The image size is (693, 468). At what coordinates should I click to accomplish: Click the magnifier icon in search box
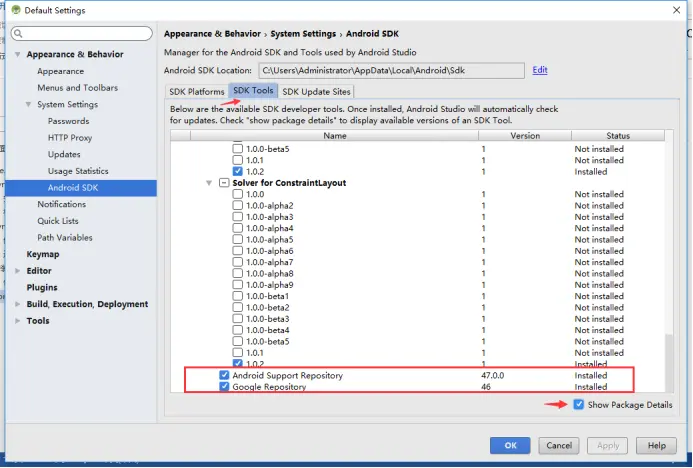click(x=18, y=34)
